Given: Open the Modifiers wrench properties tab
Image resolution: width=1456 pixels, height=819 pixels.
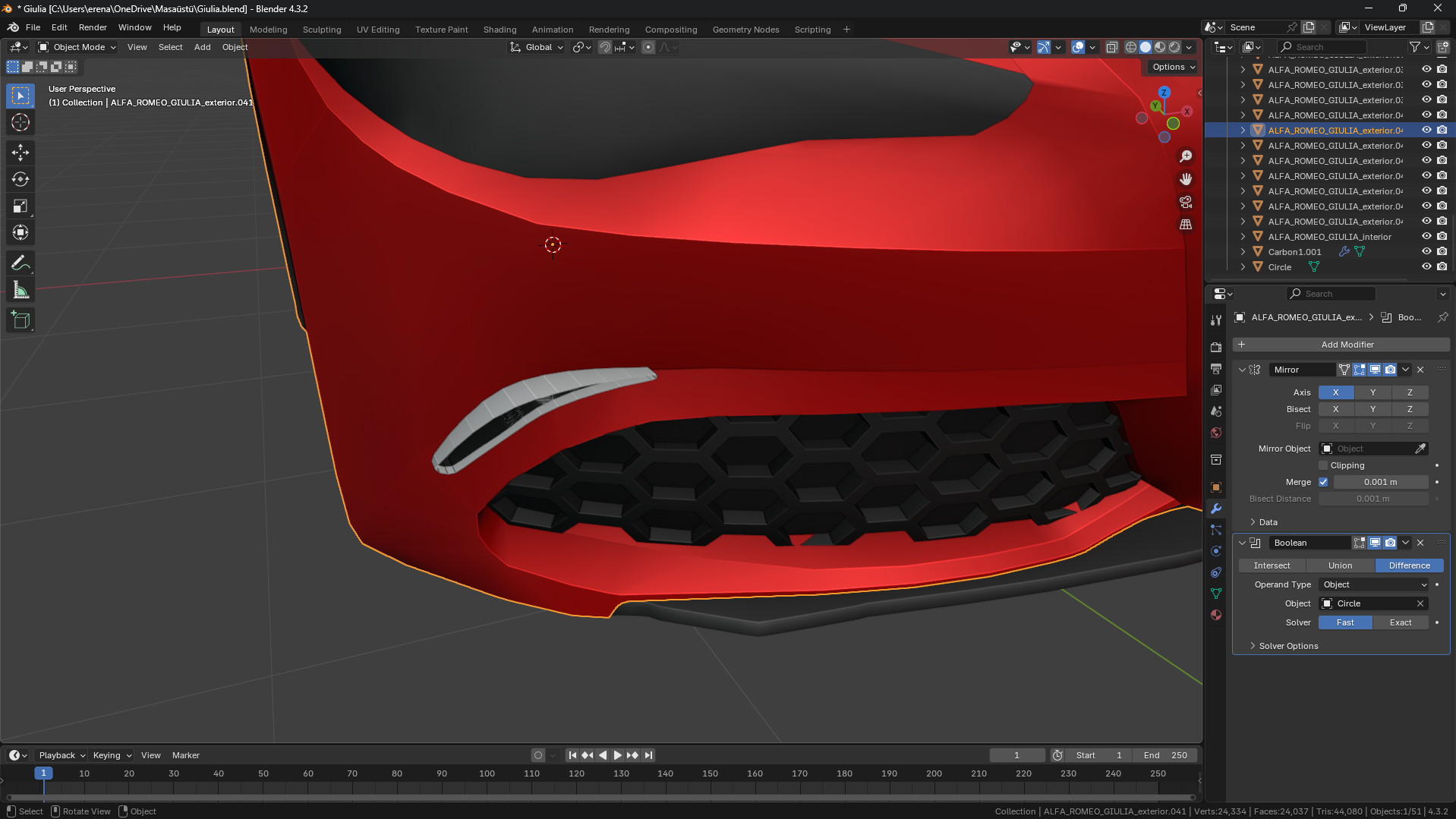Looking at the screenshot, I should [1216, 509].
